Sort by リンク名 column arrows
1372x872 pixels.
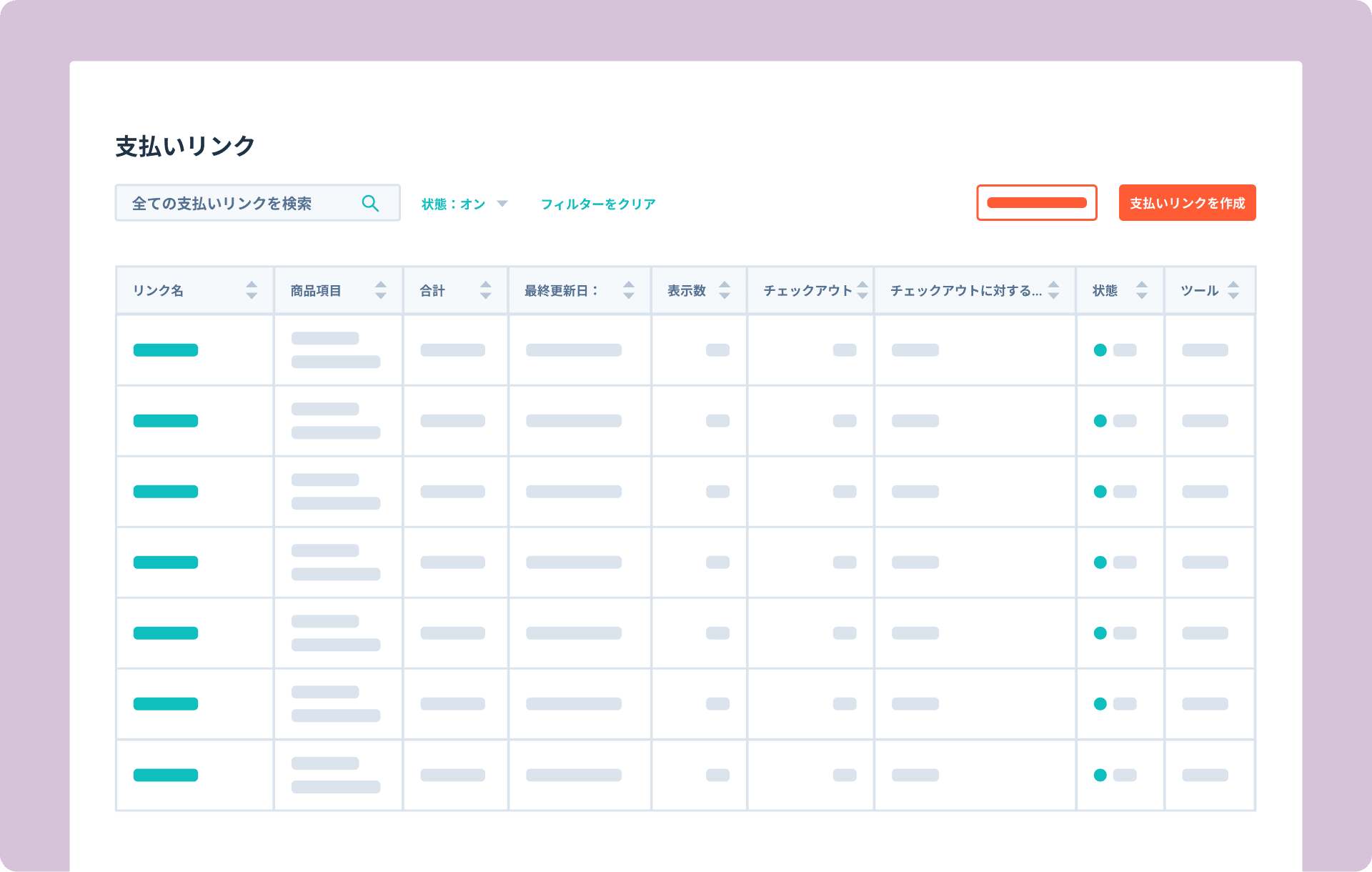tap(252, 290)
